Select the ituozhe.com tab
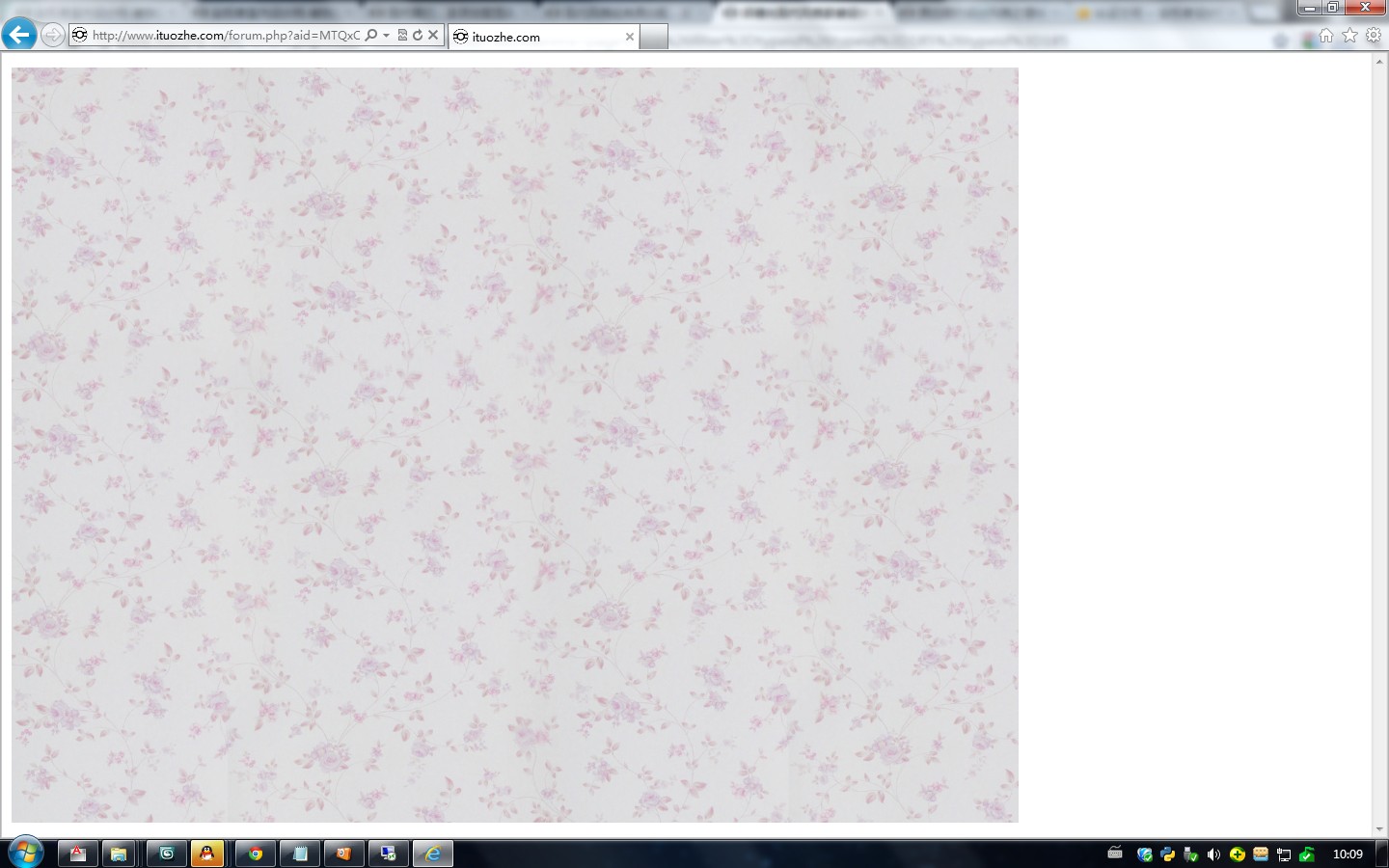The image size is (1389, 868). (x=543, y=37)
